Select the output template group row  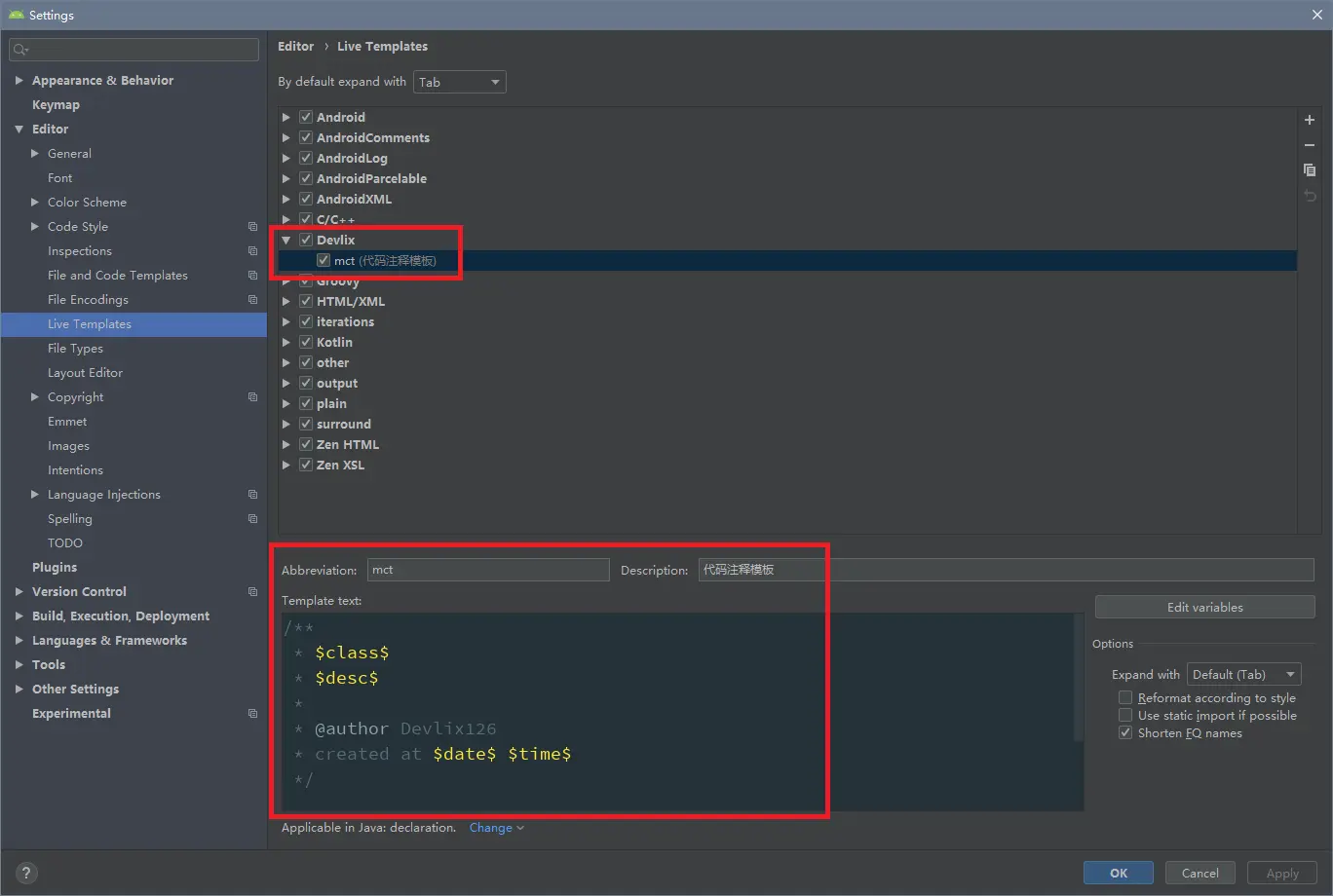pyautogui.click(x=787, y=383)
